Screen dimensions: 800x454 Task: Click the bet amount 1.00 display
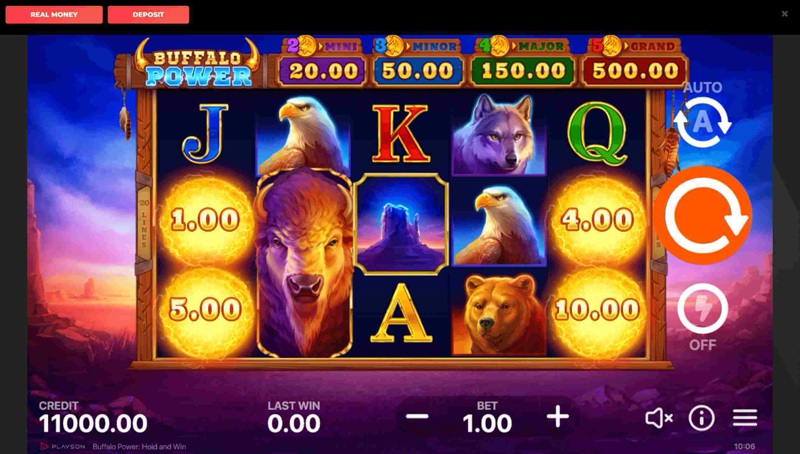point(487,423)
